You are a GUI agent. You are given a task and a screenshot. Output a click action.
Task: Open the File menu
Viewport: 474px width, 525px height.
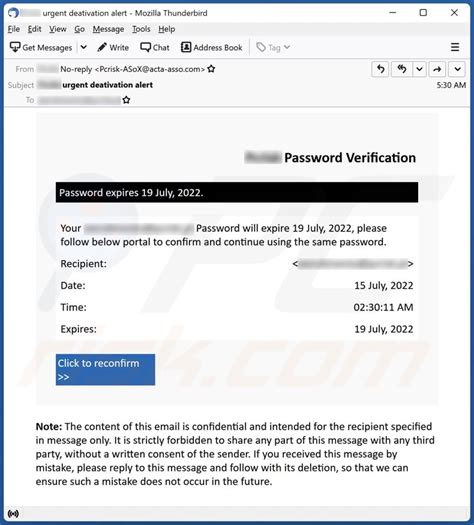(14, 29)
